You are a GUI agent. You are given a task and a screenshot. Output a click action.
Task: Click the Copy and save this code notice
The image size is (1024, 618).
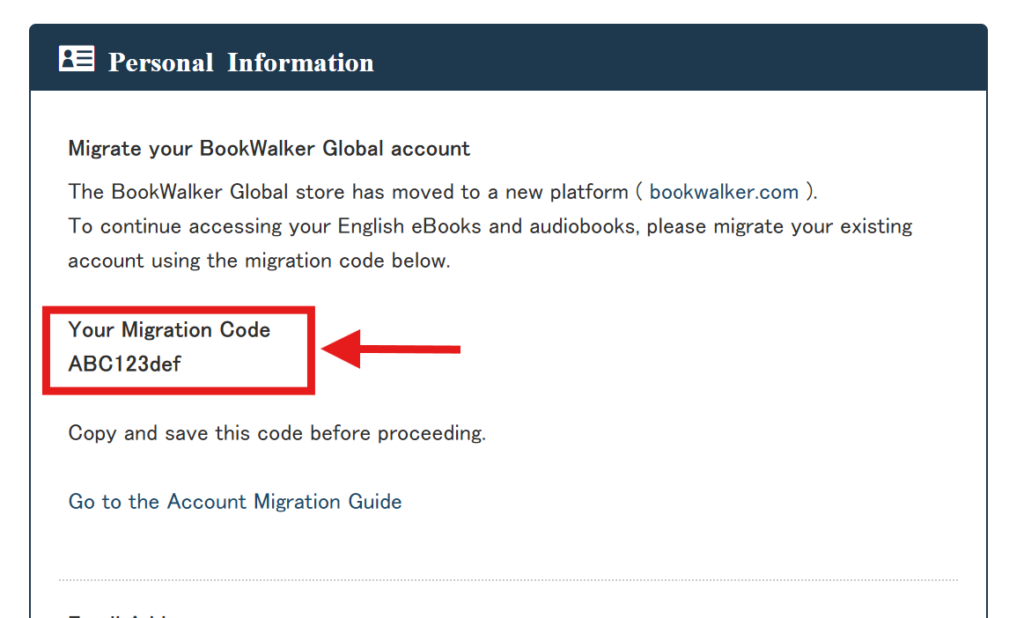[277, 434]
